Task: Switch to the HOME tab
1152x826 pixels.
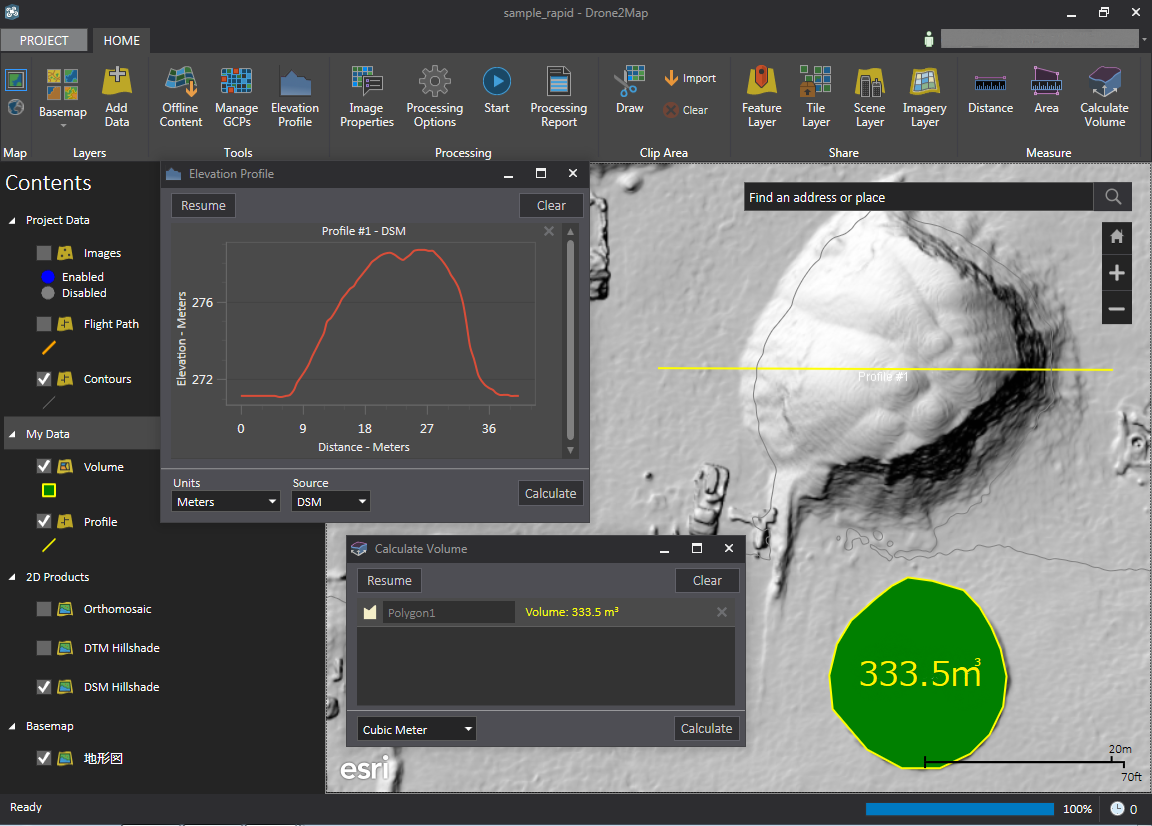Action: [121, 40]
